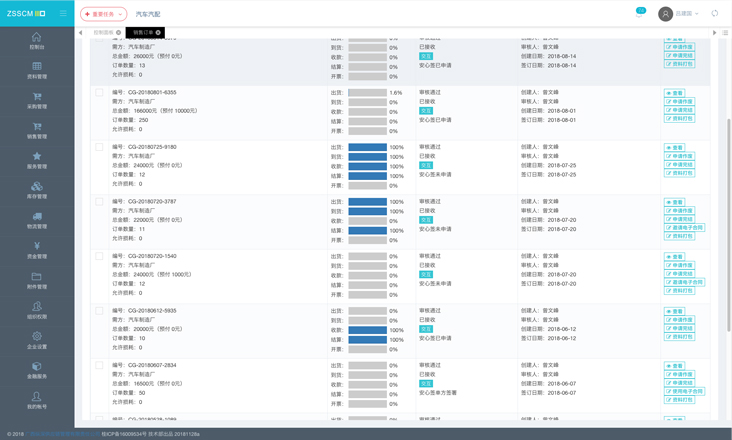Click the refresh icon in top bar
732x440 pixels.
click(x=714, y=14)
